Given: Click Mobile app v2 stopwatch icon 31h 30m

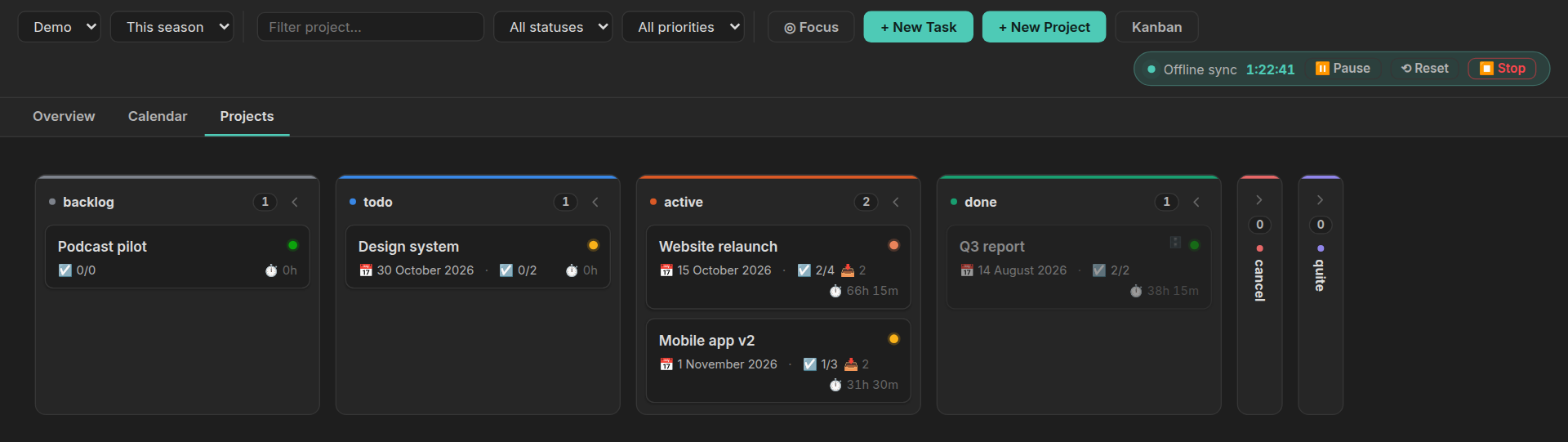Looking at the screenshot, I should (835, 385).
